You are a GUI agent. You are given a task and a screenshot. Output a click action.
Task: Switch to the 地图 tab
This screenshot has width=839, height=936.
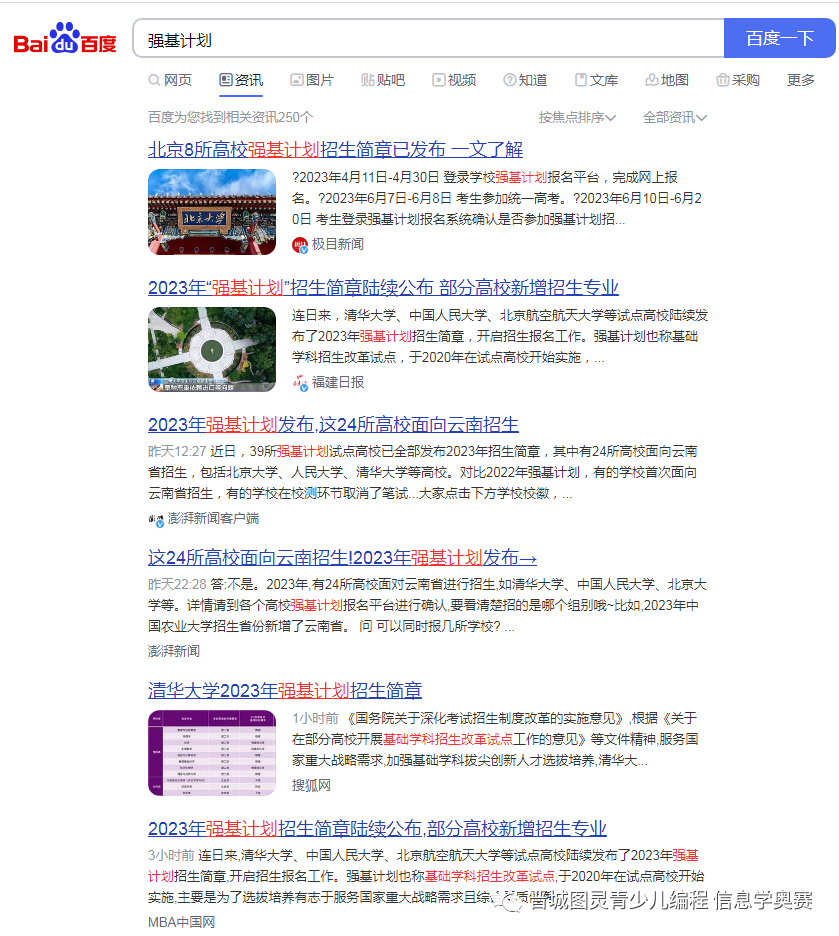(x=667, y=80)
